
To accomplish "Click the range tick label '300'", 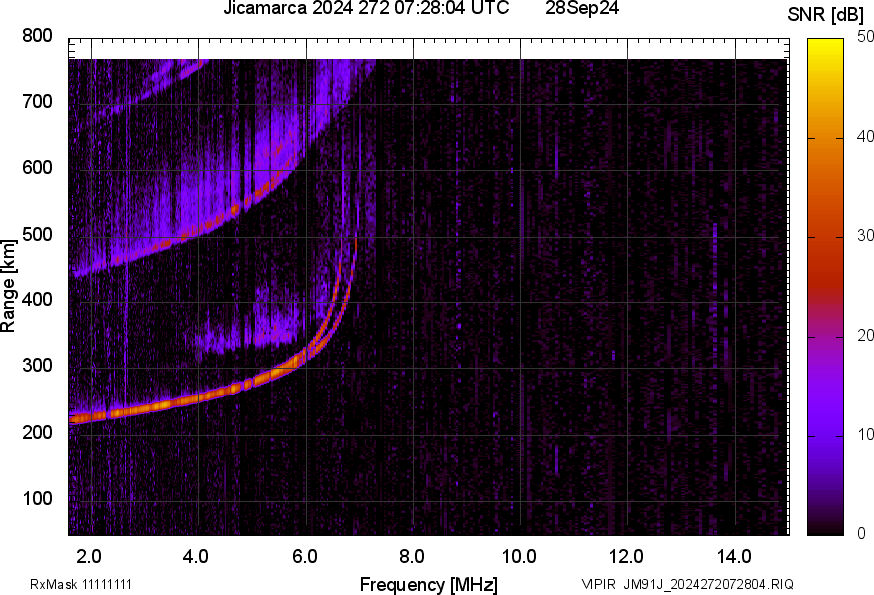I will click(37, 365).
